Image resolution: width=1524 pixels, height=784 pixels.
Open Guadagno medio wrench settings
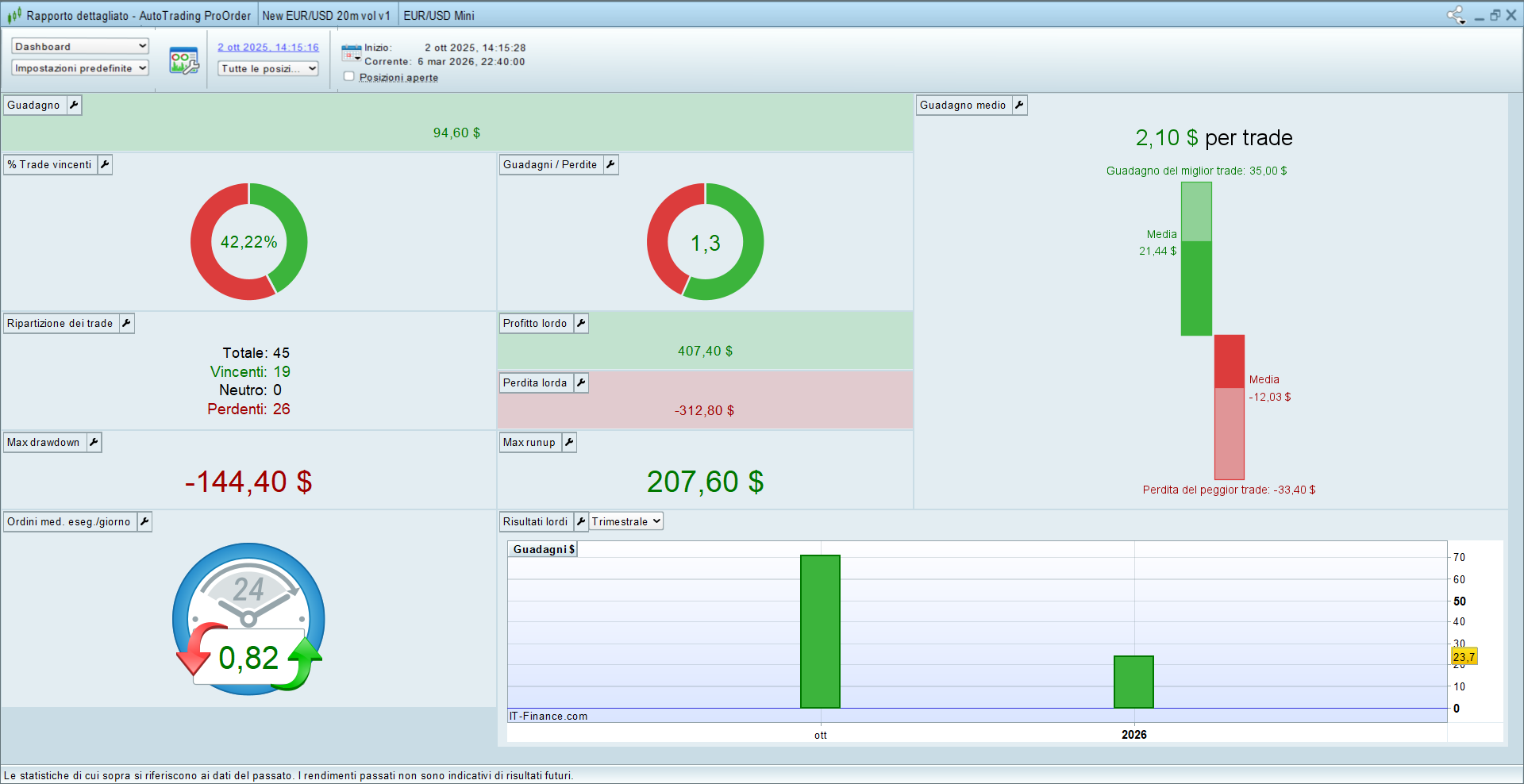click(1019, 105)
